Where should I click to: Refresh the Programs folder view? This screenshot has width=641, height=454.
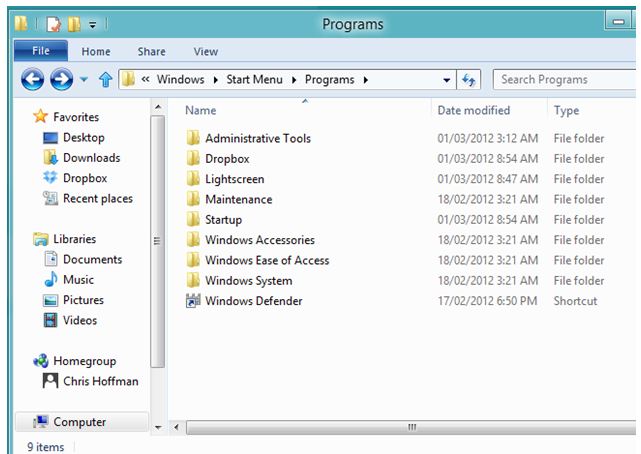pos(468,79)
